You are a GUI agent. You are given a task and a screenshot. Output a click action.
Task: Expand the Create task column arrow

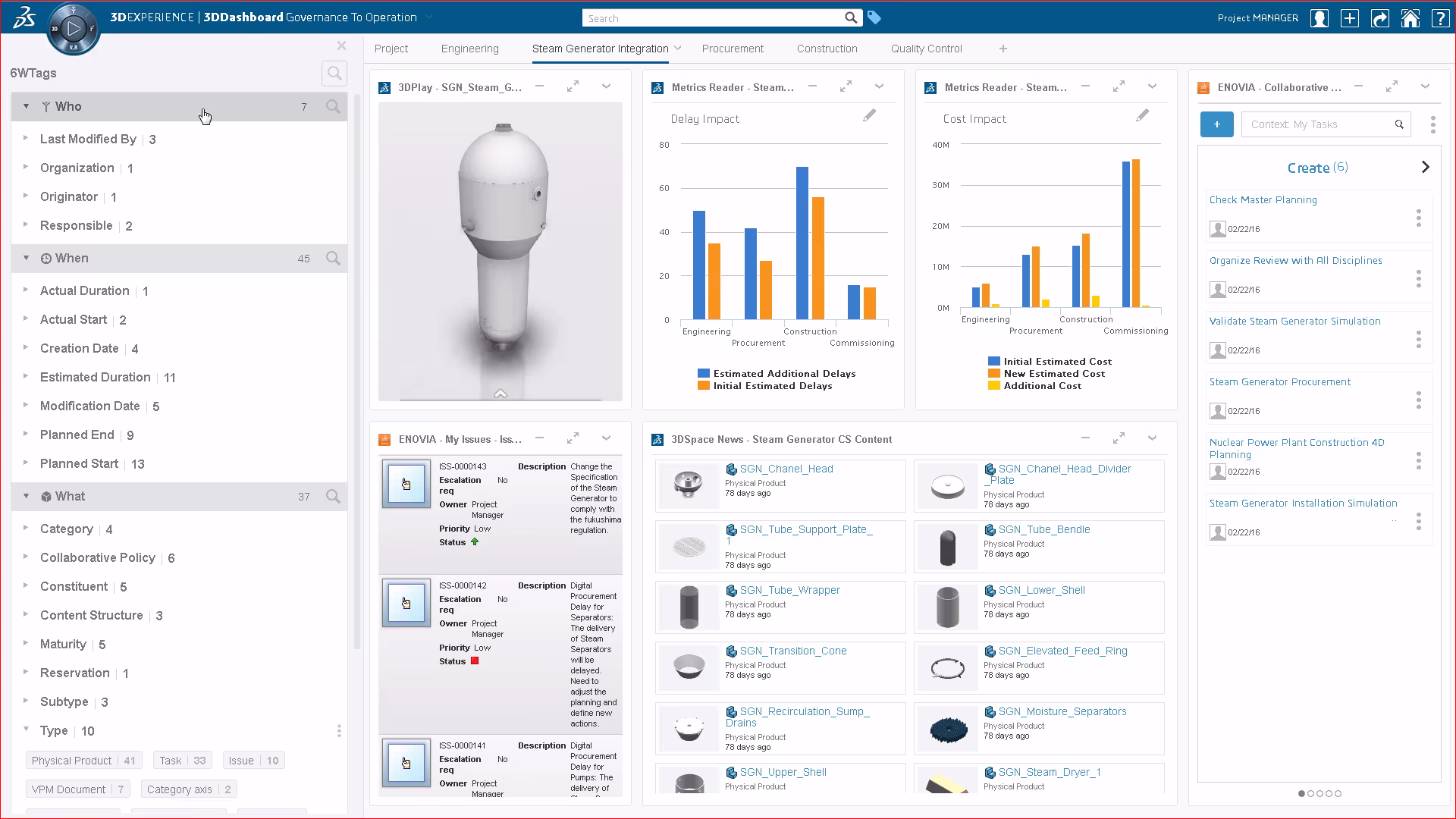[1425, 168]
